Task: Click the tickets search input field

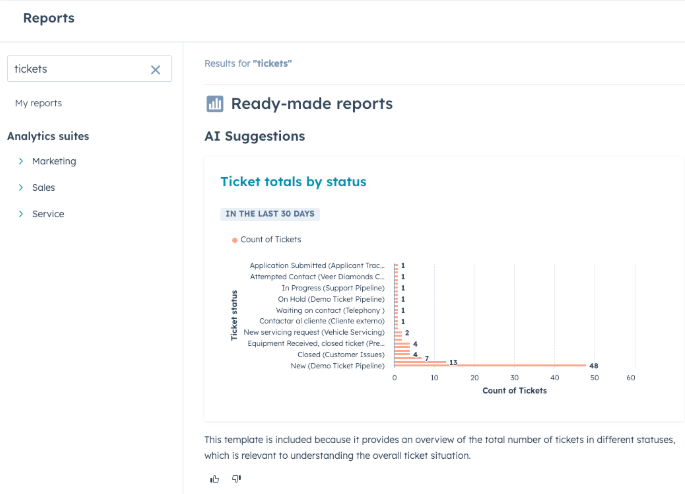Action: tap(89, 69)
